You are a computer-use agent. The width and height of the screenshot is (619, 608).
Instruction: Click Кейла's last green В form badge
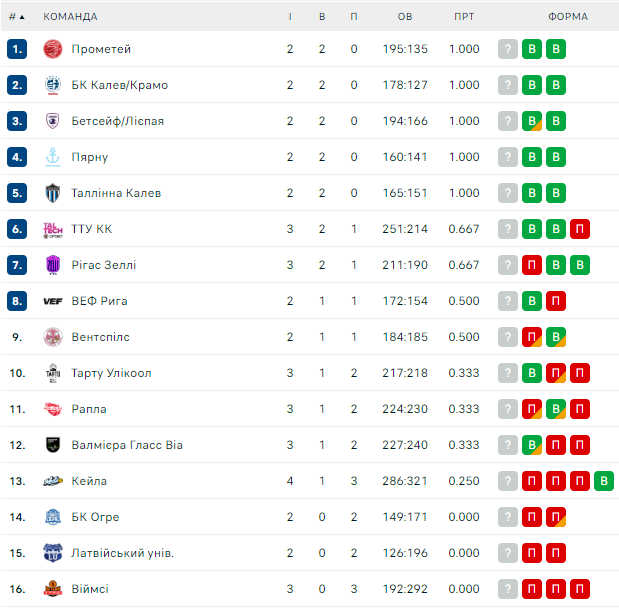[x=603, y=481]
